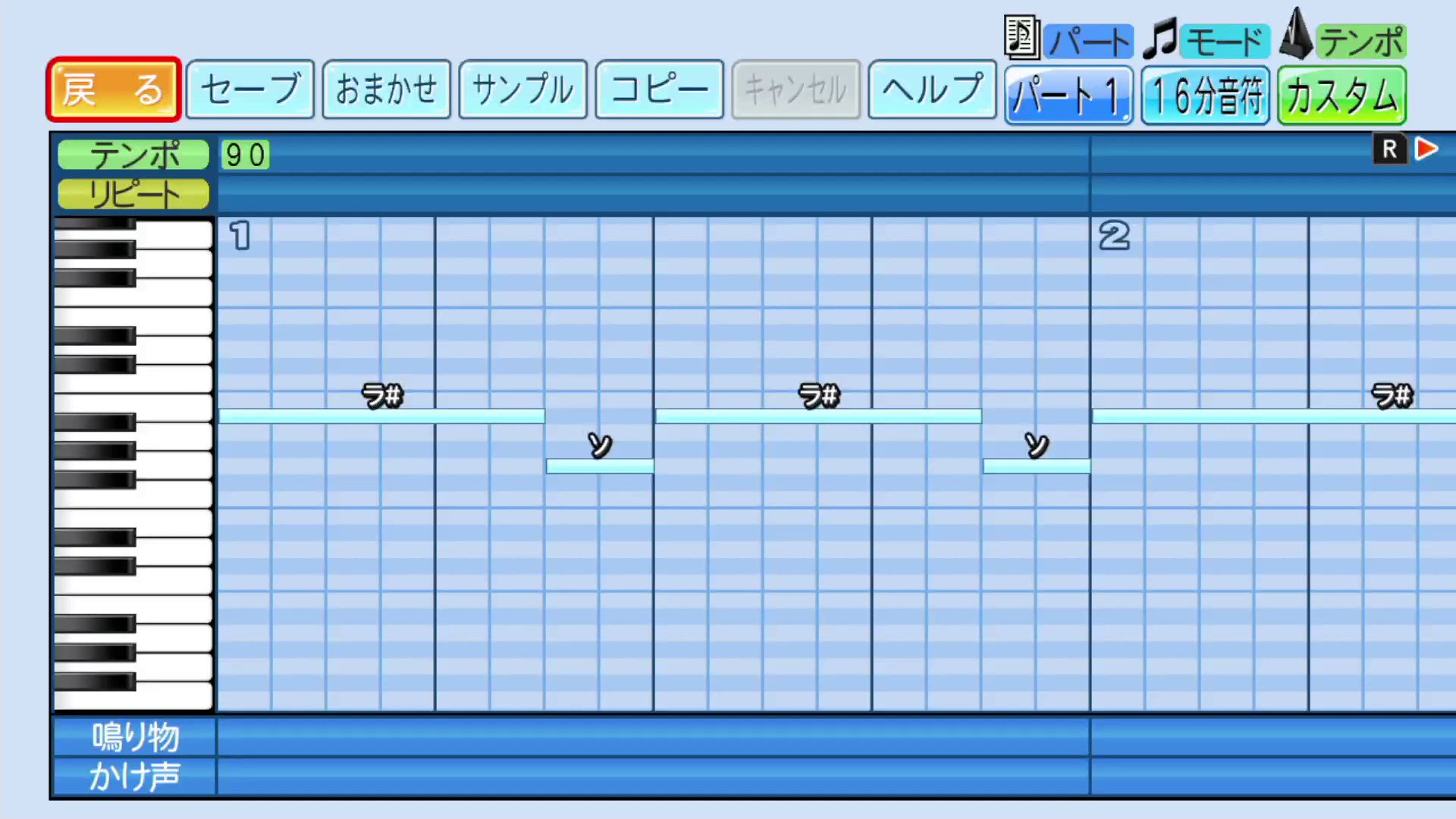Select the first ラ# note in measure 1
The width and height of the screenshot is (1456, 819).
(381, 416)
